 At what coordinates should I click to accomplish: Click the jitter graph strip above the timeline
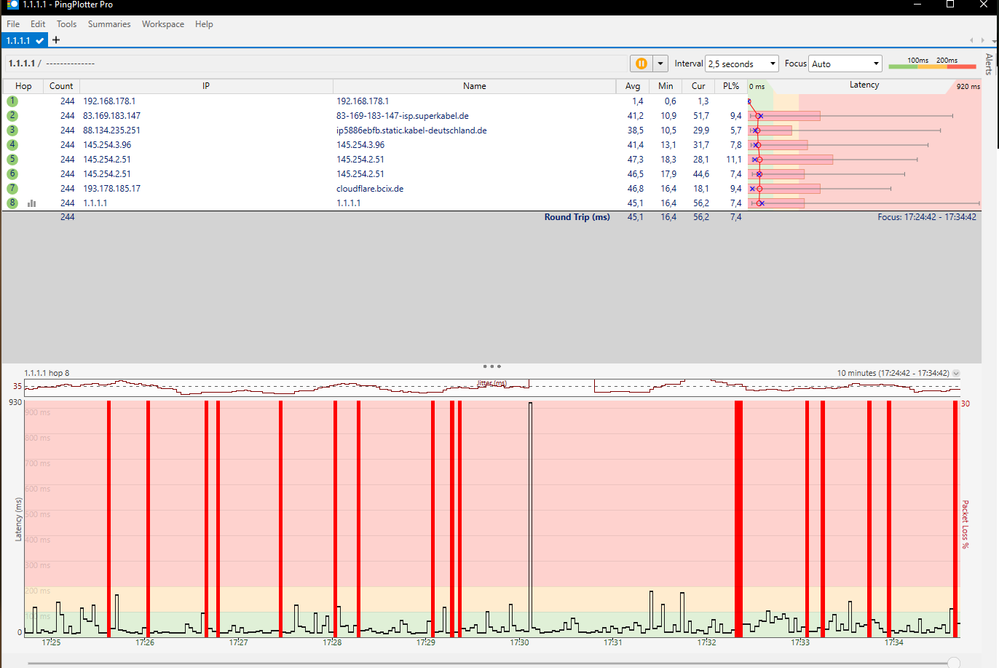tap(492, 387)
